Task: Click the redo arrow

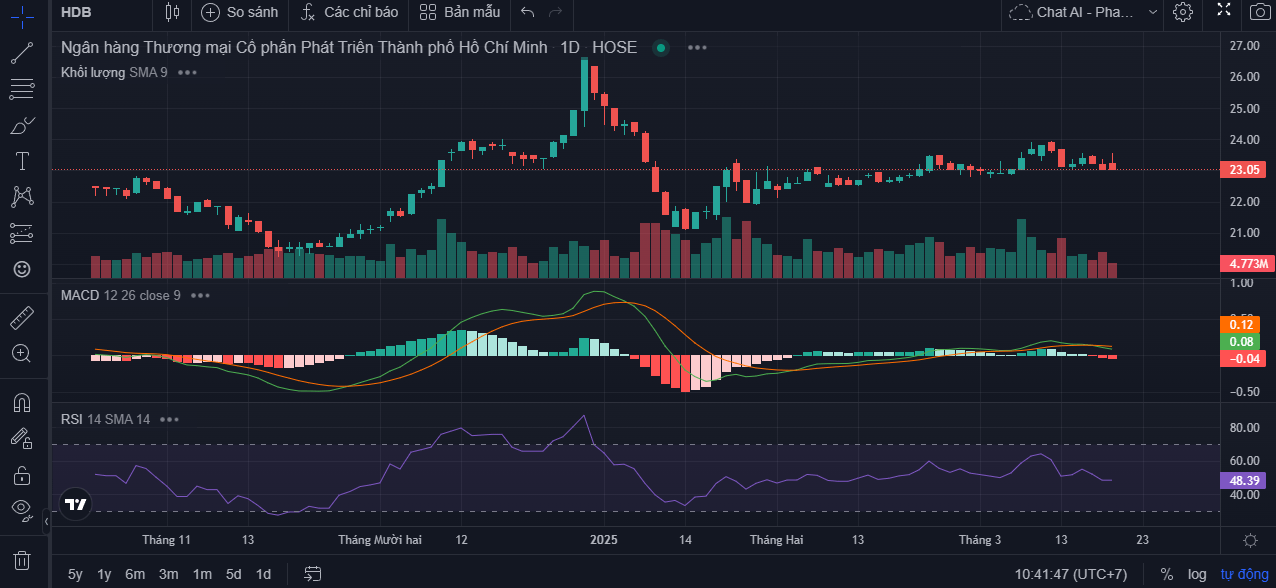Action: click(x=556, y=12)
